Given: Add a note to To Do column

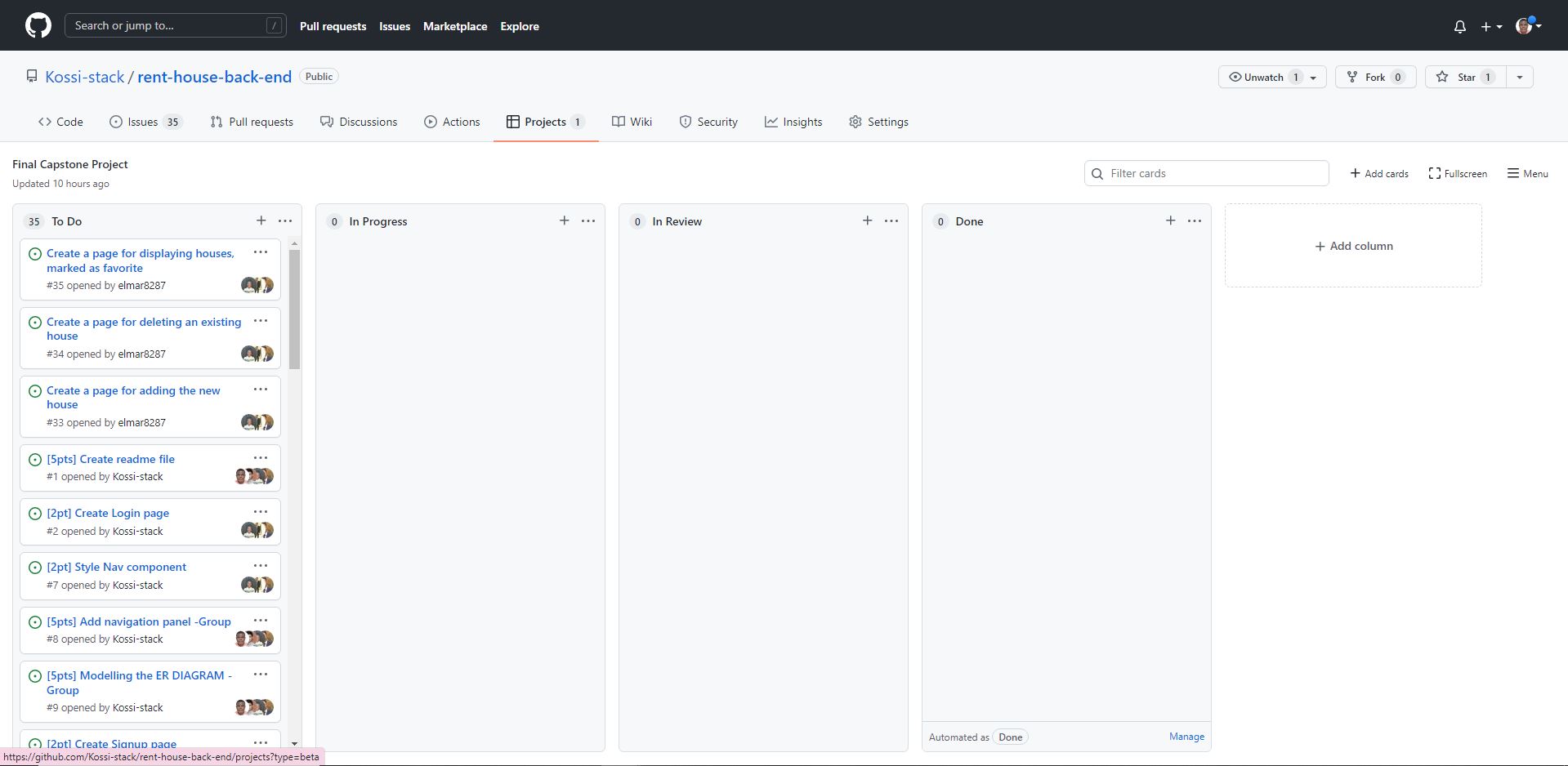Looking at the screenshot, I should click(x=261, y=220).
